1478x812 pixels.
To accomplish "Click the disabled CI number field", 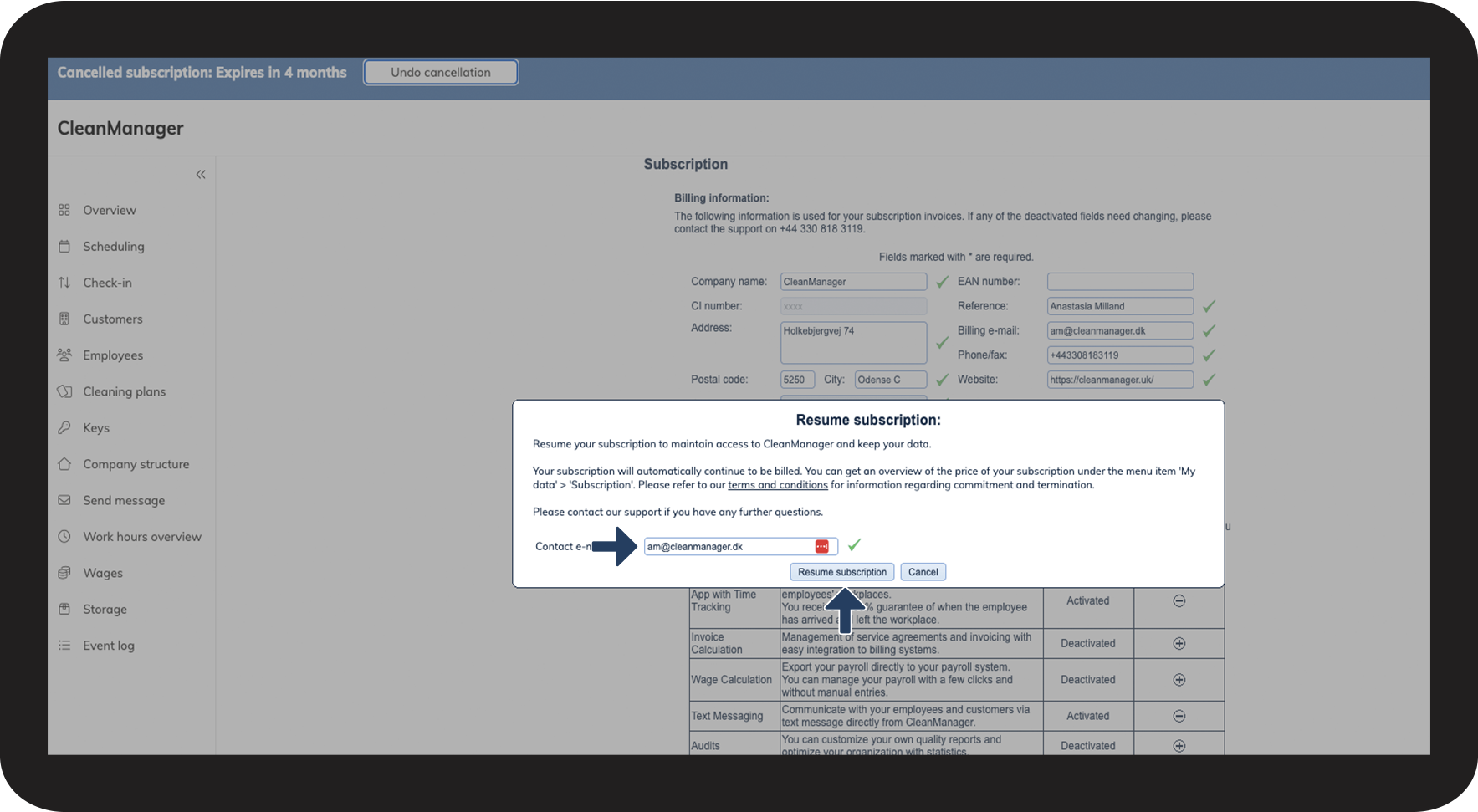I will tap(853, 306).
